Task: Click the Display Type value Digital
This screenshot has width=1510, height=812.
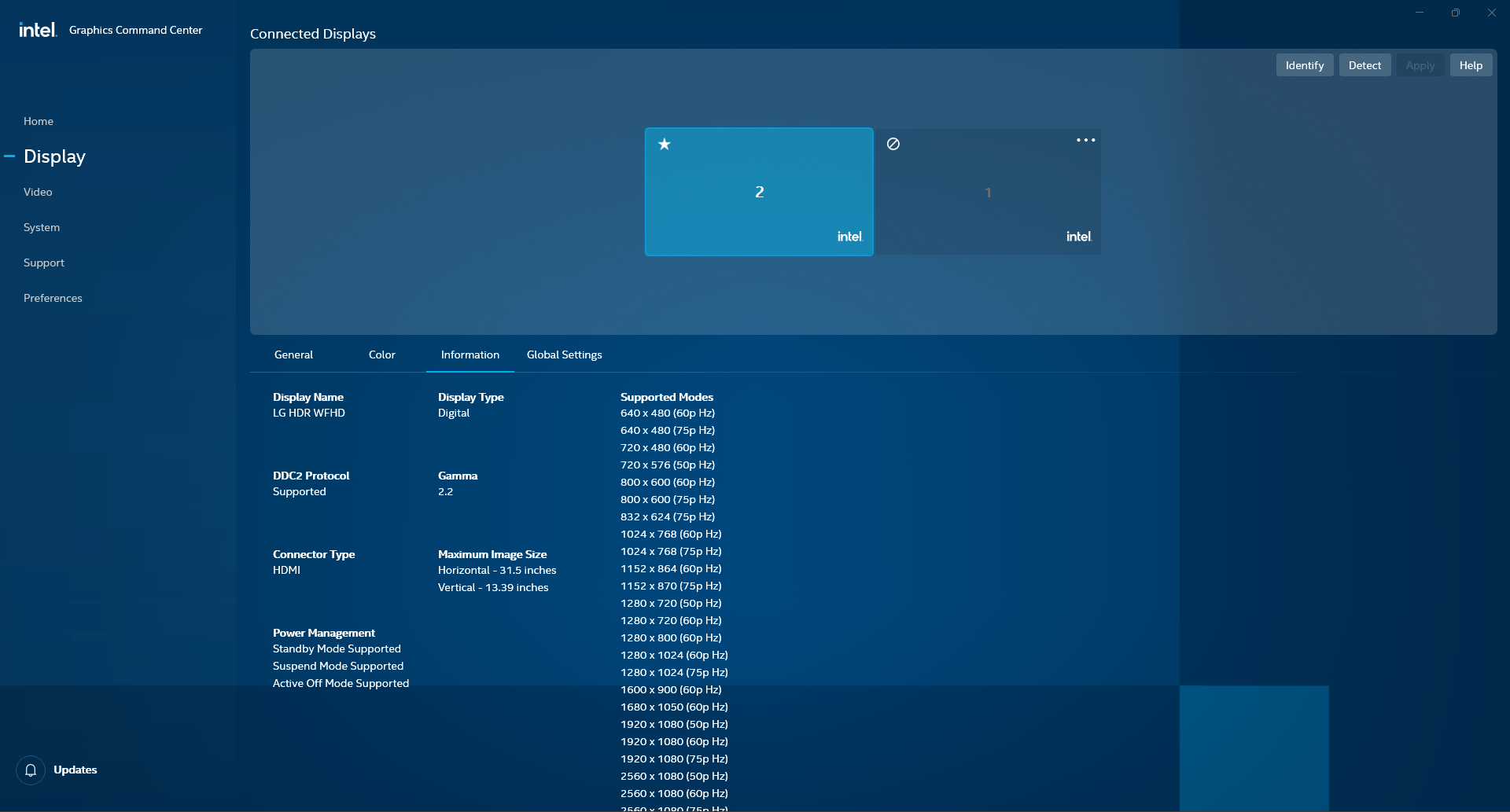Action: pos(454,413)
